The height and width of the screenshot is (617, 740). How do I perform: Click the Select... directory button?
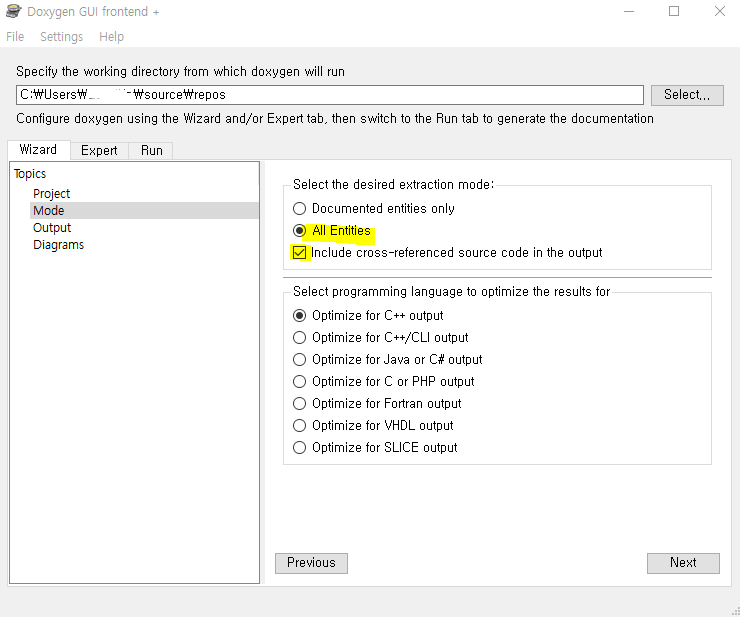click(x=687, y=95)
